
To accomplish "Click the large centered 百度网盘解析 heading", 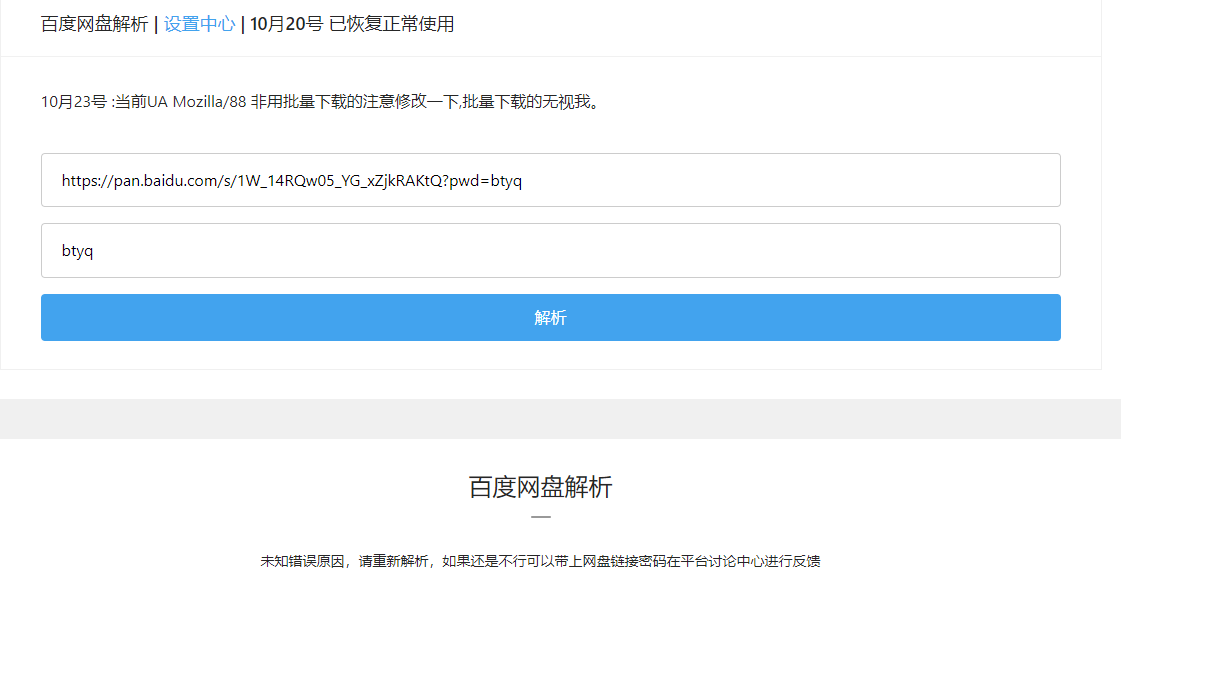I will (x=541, y=487).
